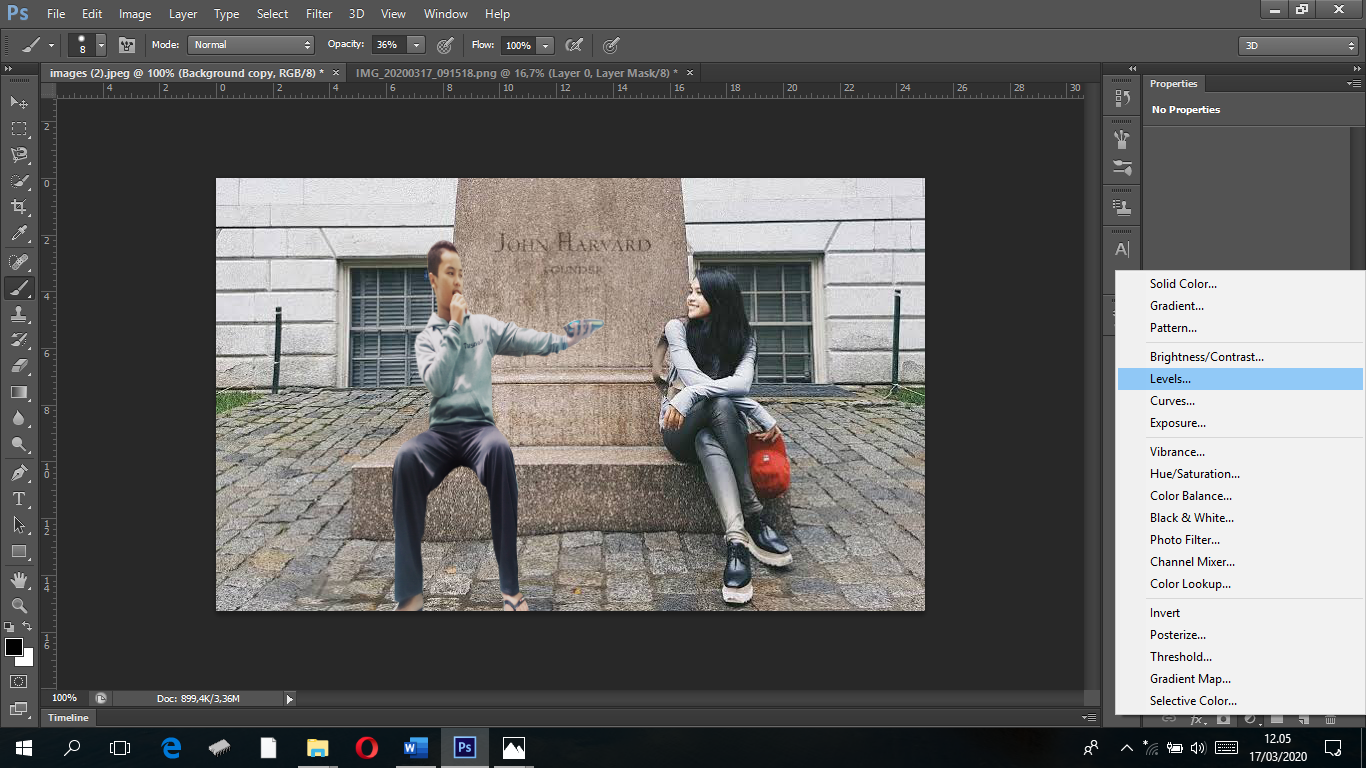Select the Crop tool
The width and height of the screenshot is (1366, 768).
(x=19, y=207)
